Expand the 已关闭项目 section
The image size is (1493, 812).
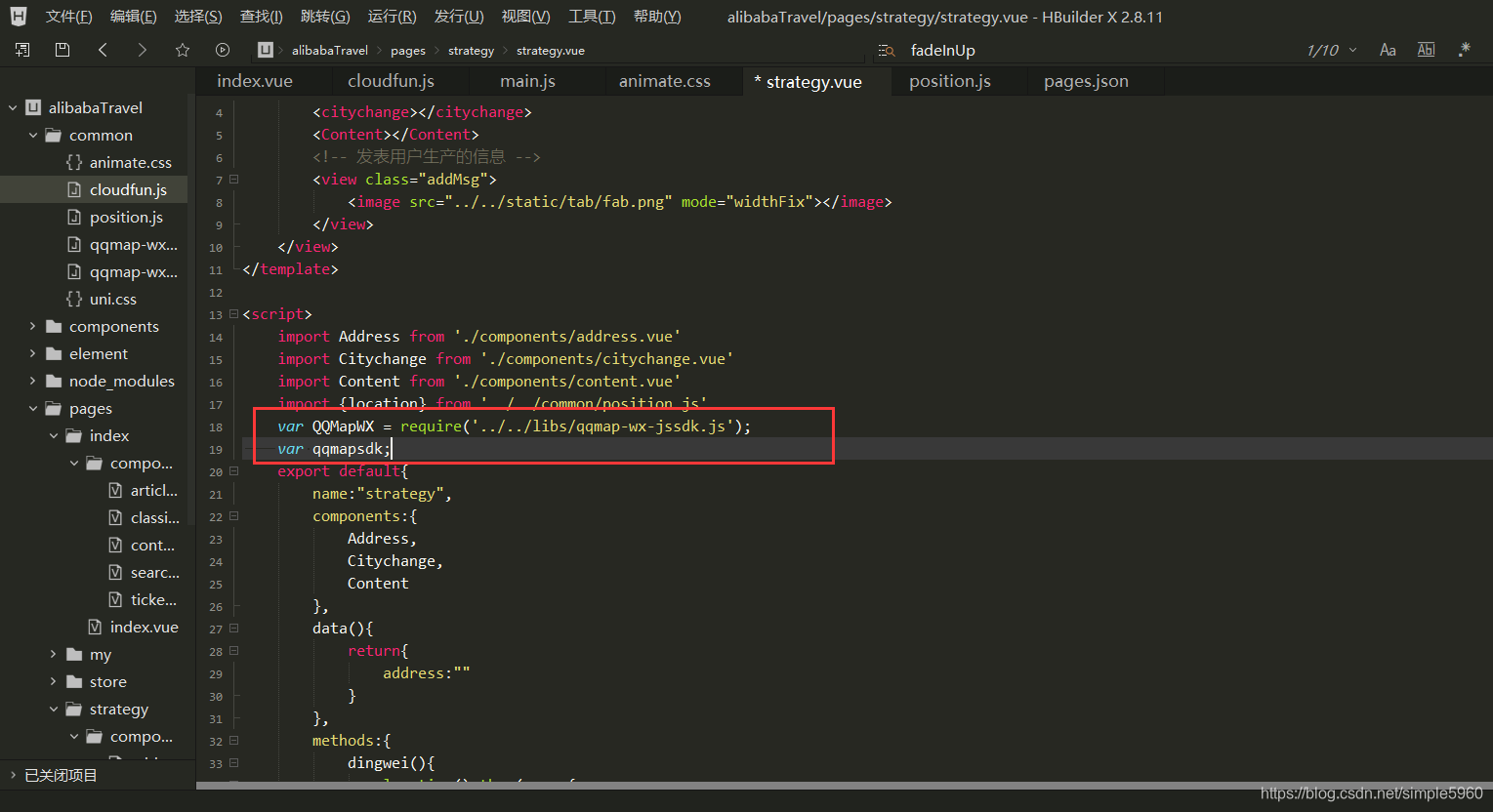pos(13,775)
